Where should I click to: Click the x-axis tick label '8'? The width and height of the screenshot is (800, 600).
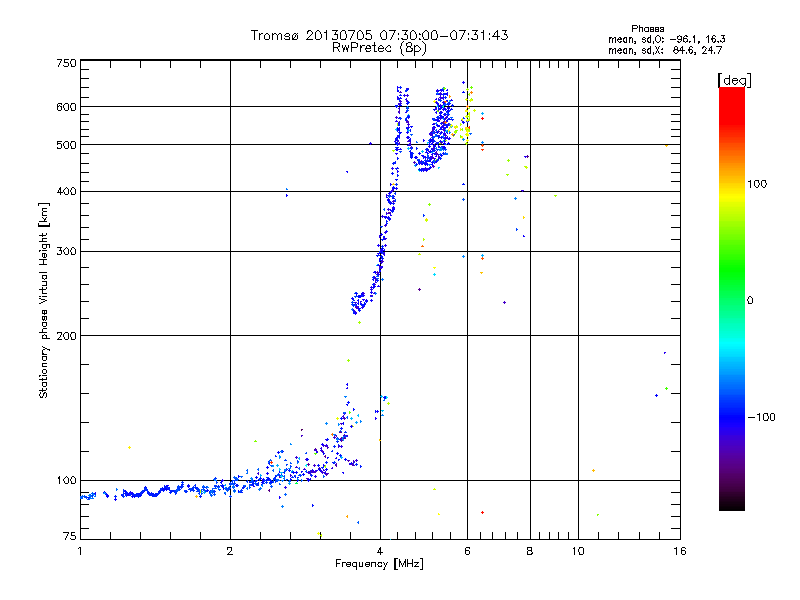[530, 551]
